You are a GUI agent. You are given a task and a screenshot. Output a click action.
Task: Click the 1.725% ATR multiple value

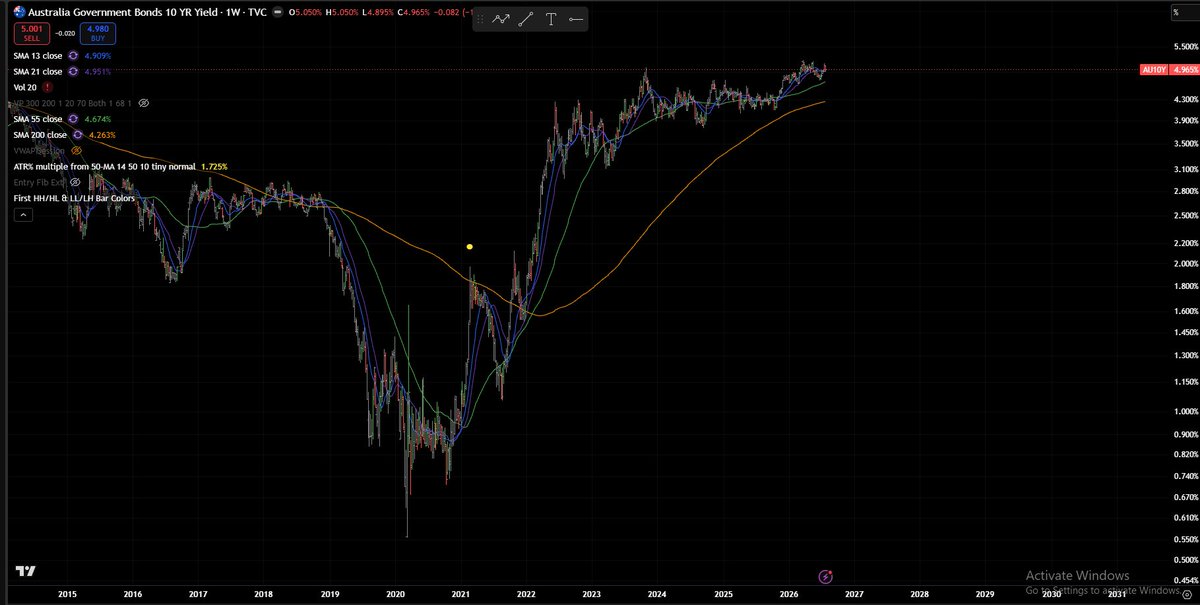pyautogui.click(x=213, y=166)
